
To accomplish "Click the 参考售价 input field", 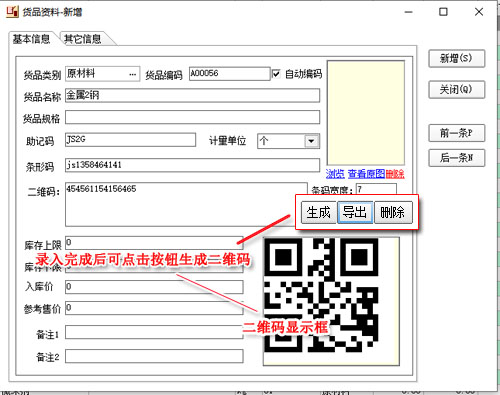I will pyautogui.click(x=154, y=308).
